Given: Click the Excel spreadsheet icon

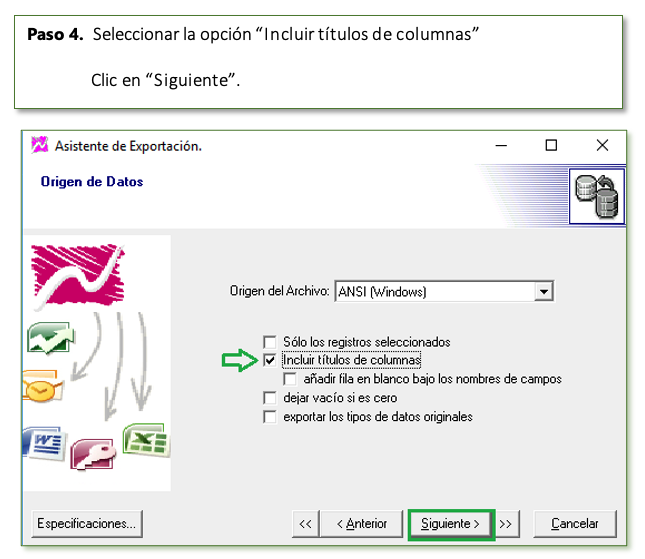Looking at the screenshot, I should click(x=146, y=440).
